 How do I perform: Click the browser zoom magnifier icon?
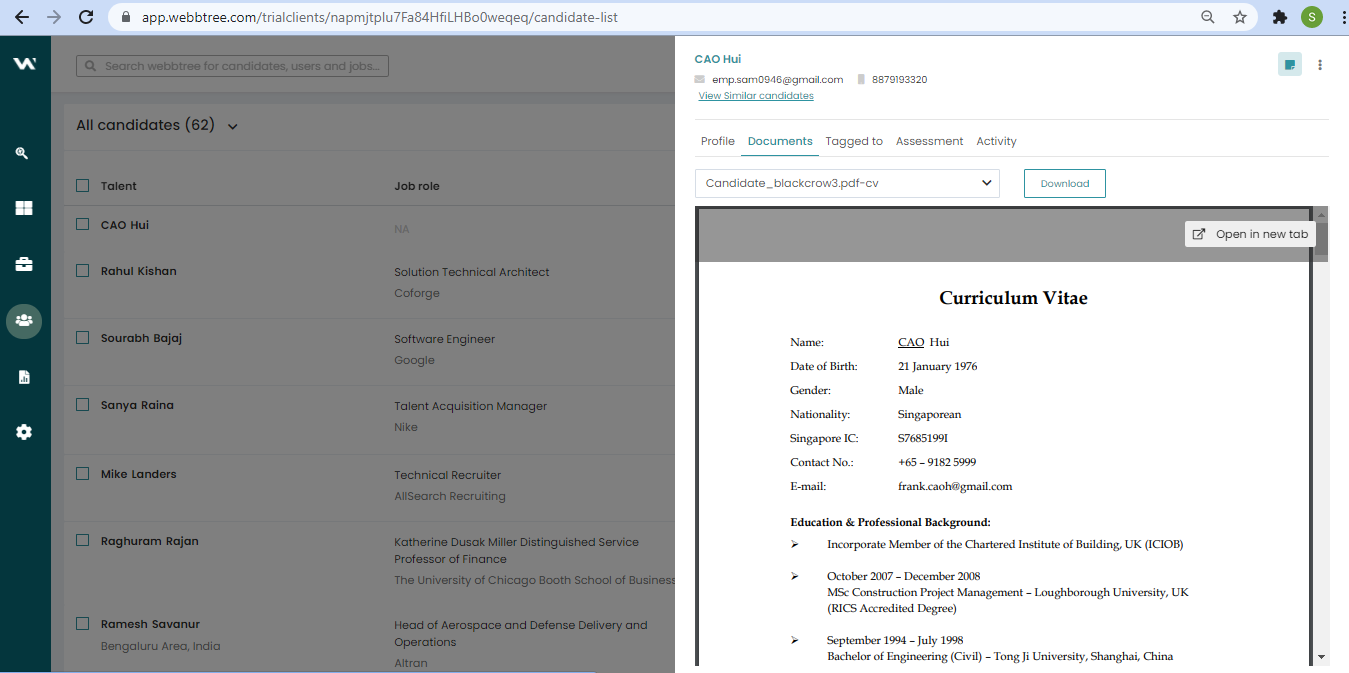pyautogui.click(x=1208, y=17)
